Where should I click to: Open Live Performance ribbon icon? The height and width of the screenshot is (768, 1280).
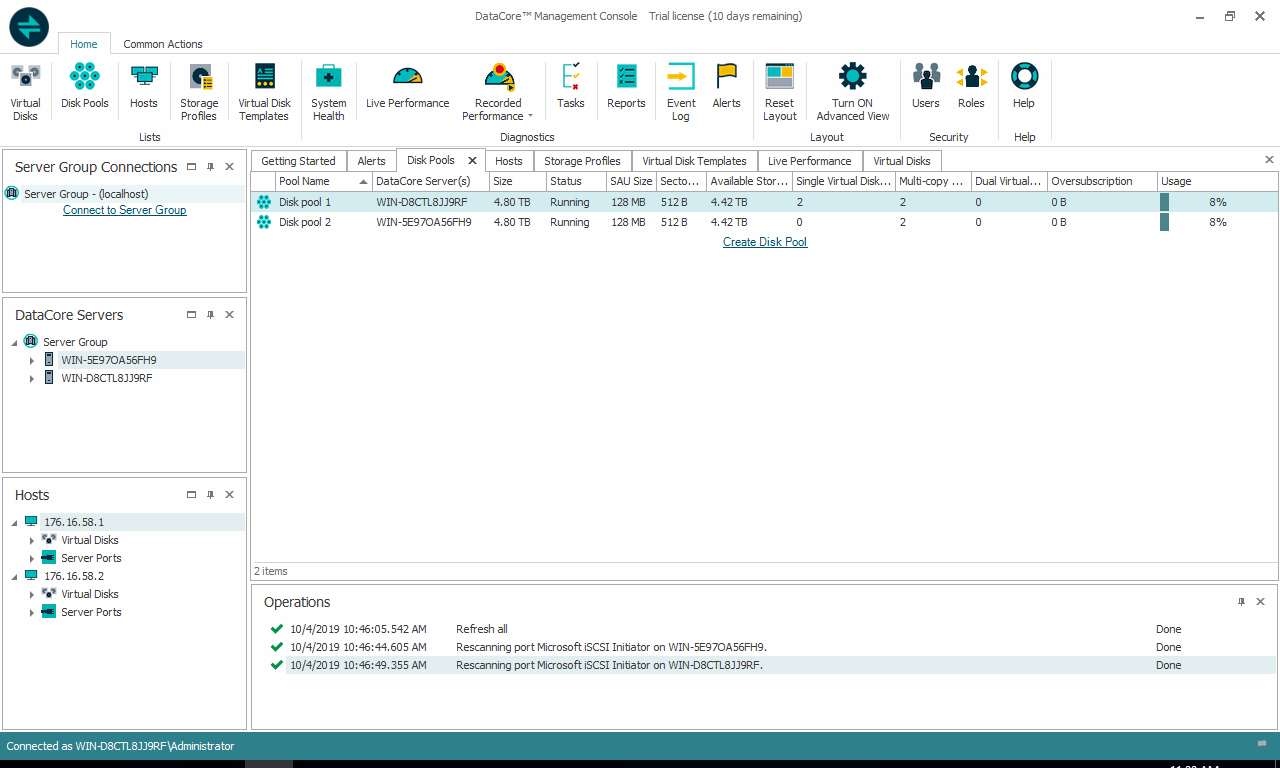coord(407,87)
